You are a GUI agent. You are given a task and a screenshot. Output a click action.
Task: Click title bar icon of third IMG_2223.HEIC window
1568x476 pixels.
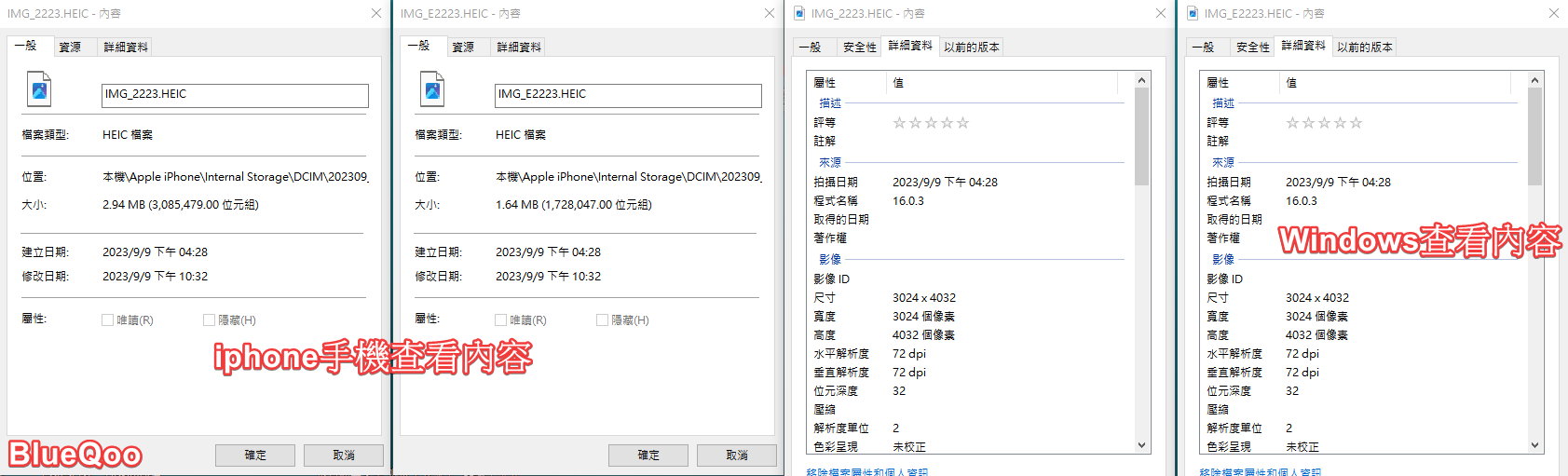click(800, 13)
